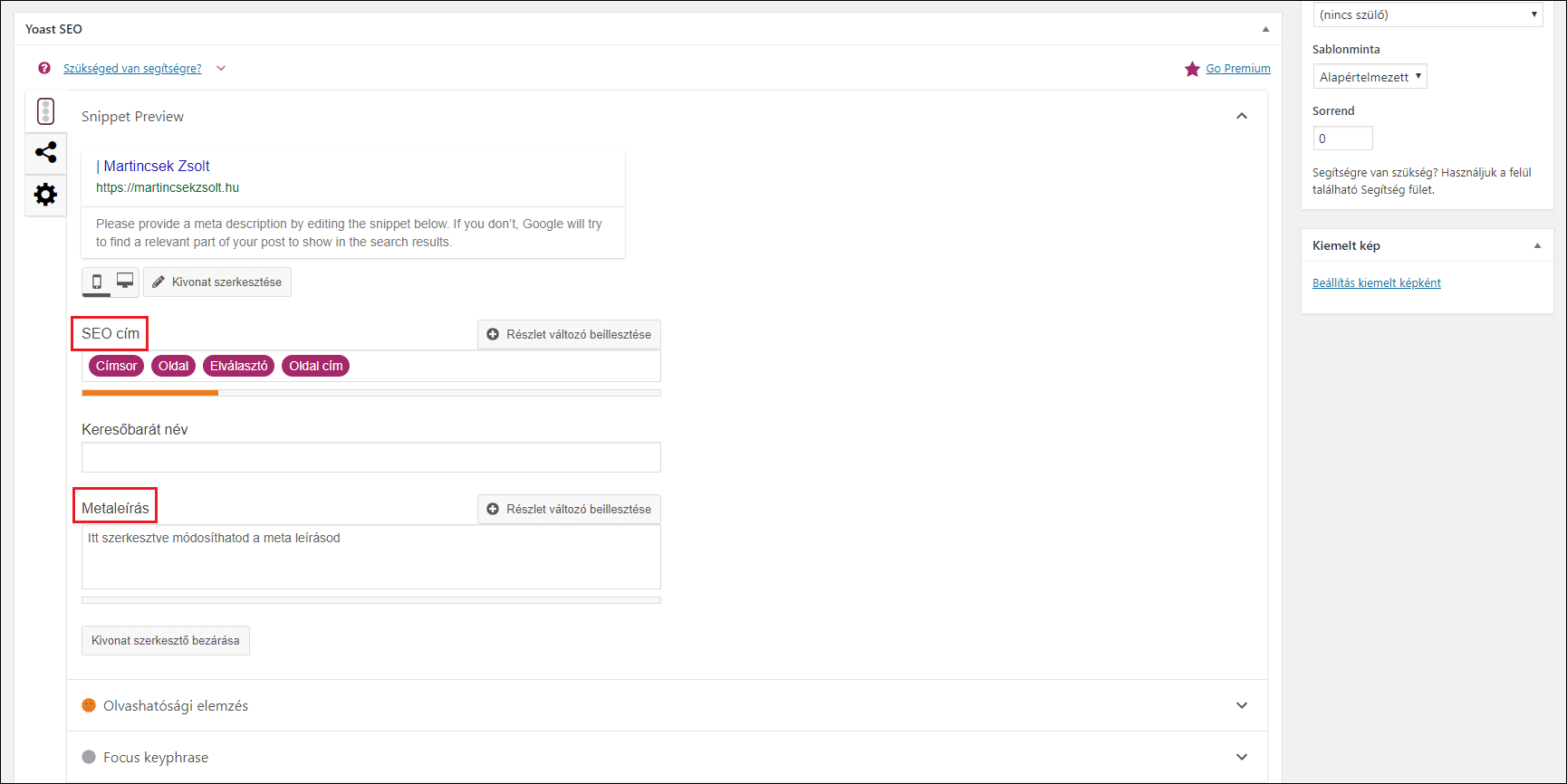
Task: Select the Címsor variable tag
Action: 116,366
